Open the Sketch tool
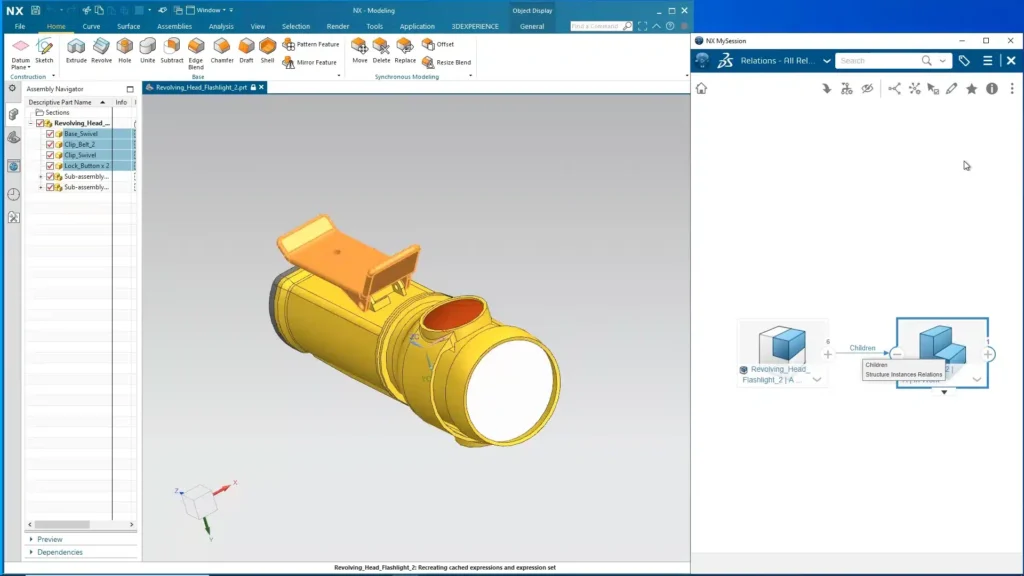 point(43,48)
